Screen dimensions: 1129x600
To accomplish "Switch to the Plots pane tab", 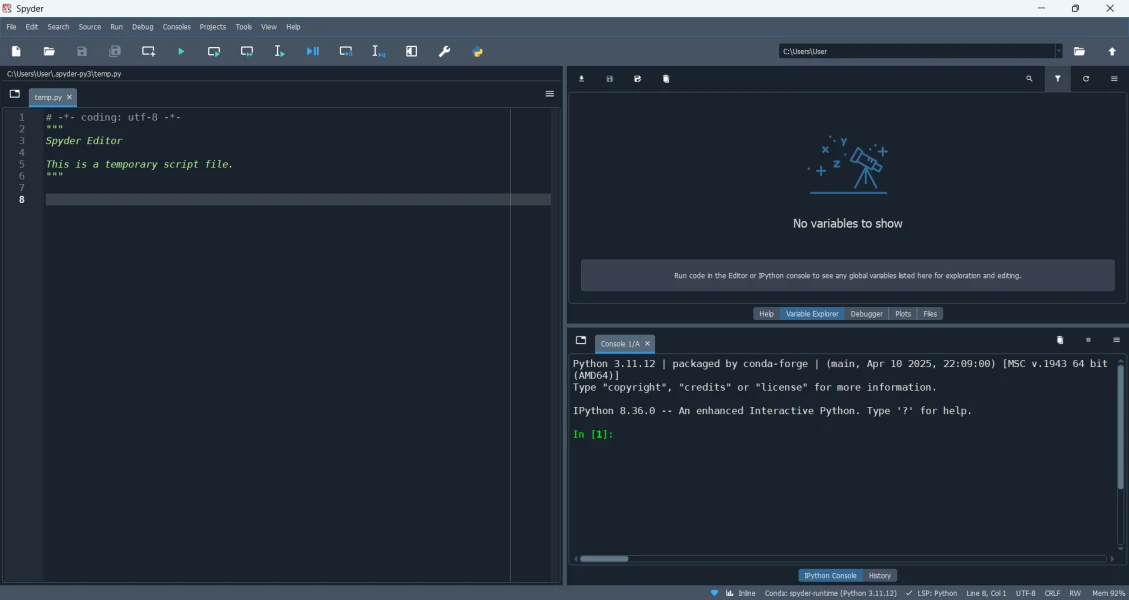I will [903, 313].
